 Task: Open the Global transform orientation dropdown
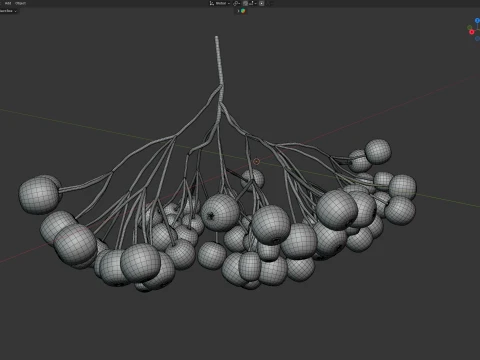point(220,3)
